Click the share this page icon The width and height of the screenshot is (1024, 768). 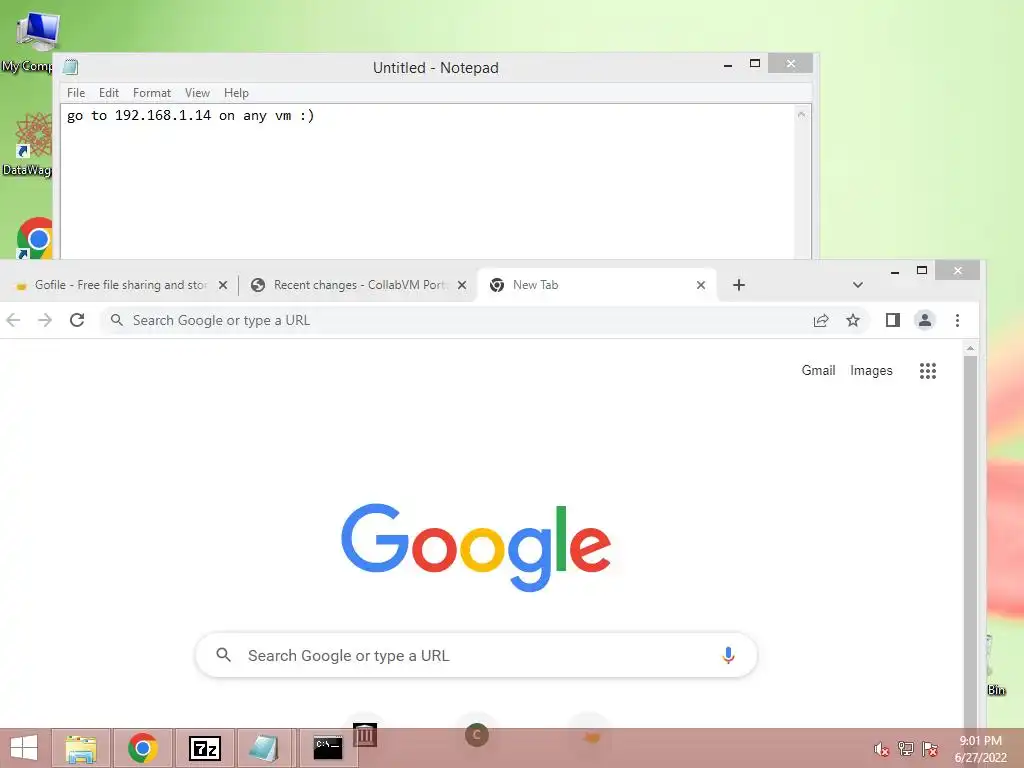click(x=821, y=320)
